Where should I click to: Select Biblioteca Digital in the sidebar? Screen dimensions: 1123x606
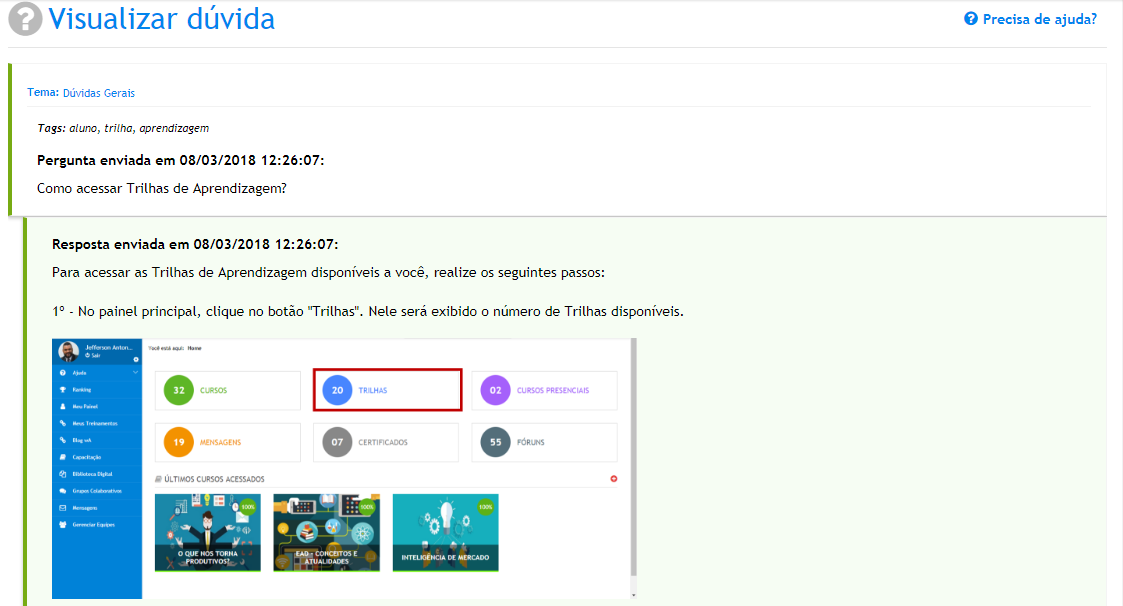95,474
